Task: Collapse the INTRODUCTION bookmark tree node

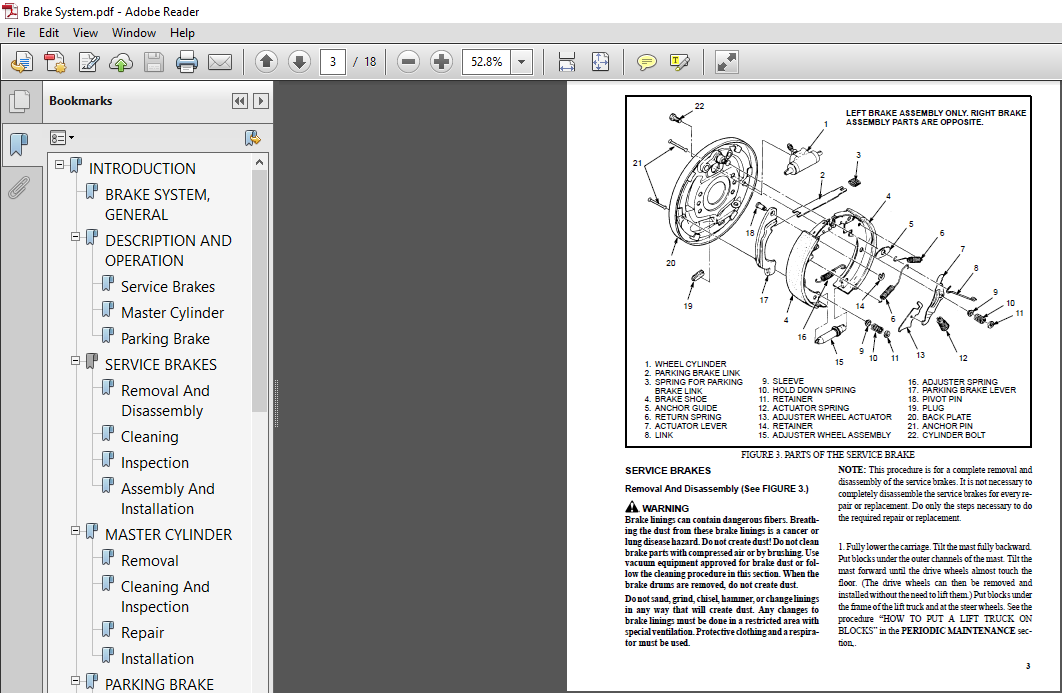Action: (60, 165)
